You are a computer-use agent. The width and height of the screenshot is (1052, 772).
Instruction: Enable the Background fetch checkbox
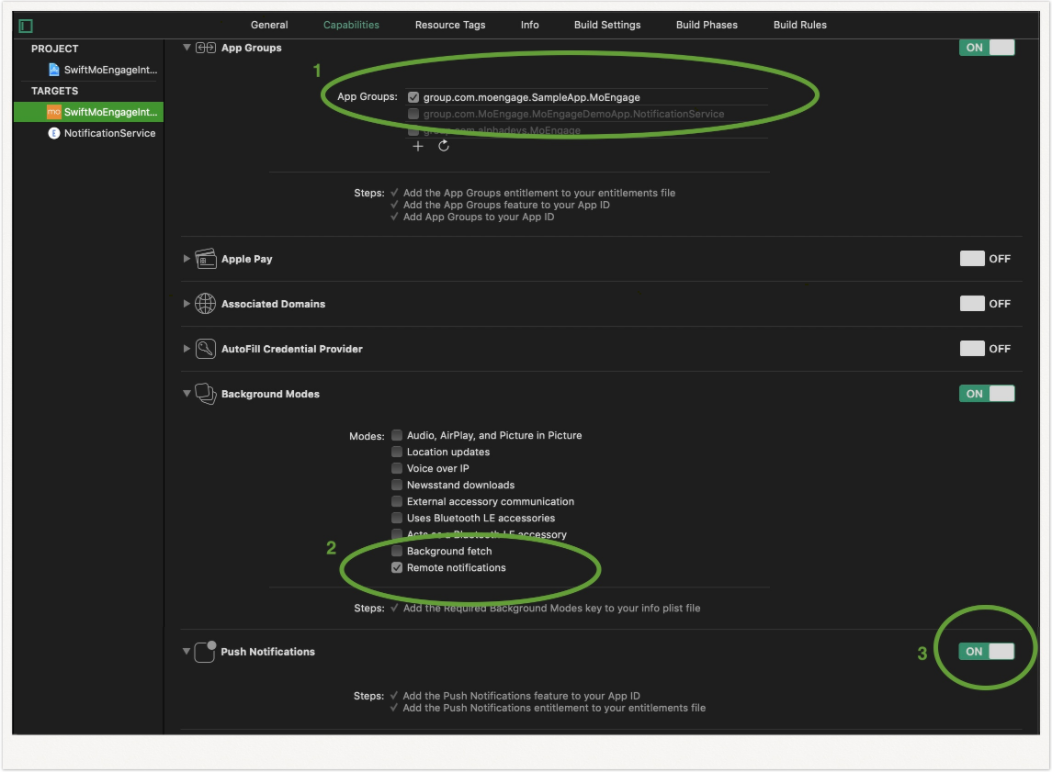397,551
